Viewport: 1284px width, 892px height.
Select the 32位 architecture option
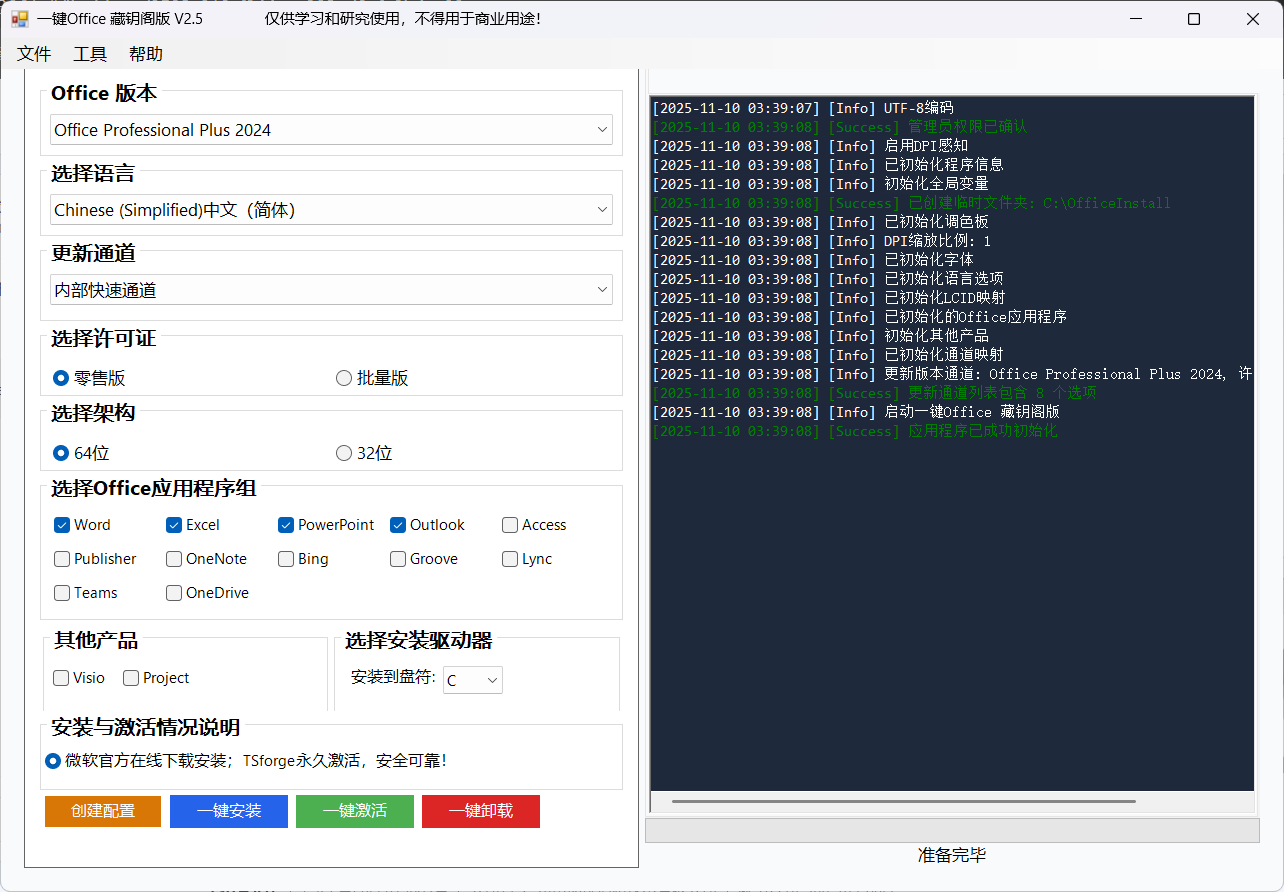343,452
